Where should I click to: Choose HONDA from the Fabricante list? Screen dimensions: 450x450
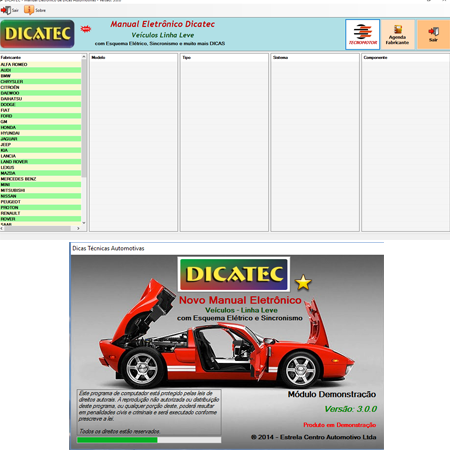coord(40,127)
